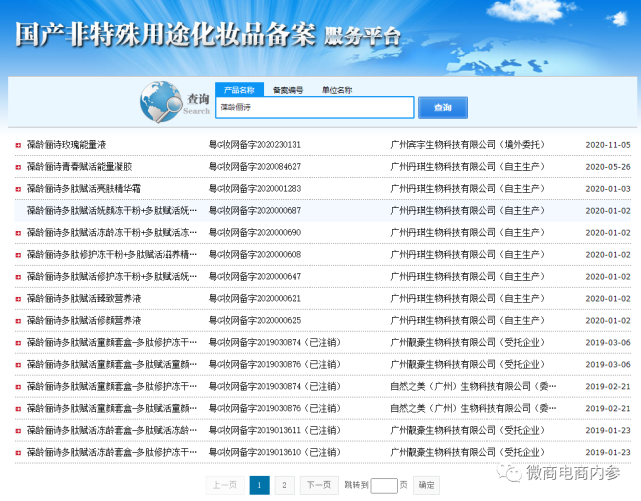Click red bullet icon beside 葆龄俪诗玫瑰能量液

click(x=18, y=145)
